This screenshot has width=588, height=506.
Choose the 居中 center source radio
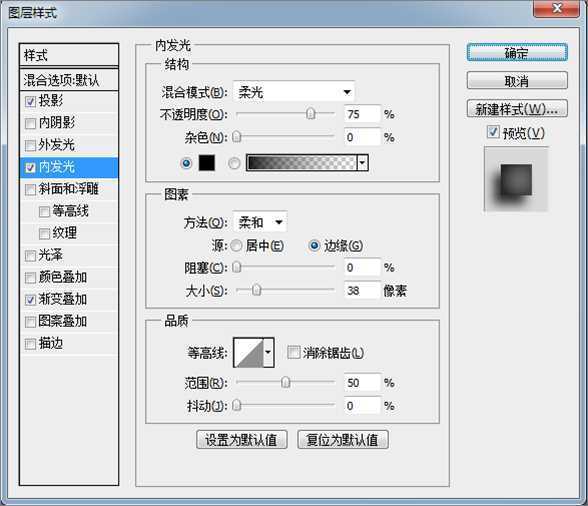[236, 246]
